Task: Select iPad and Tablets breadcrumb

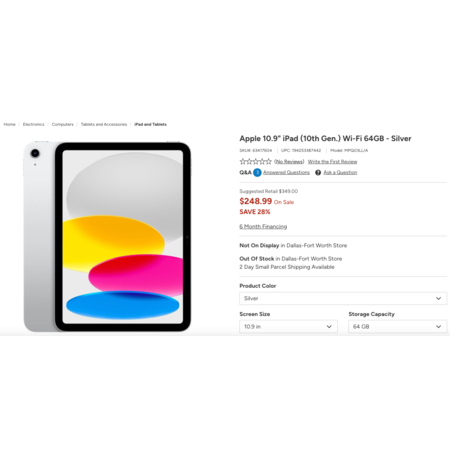Action: tap(150, 124)
